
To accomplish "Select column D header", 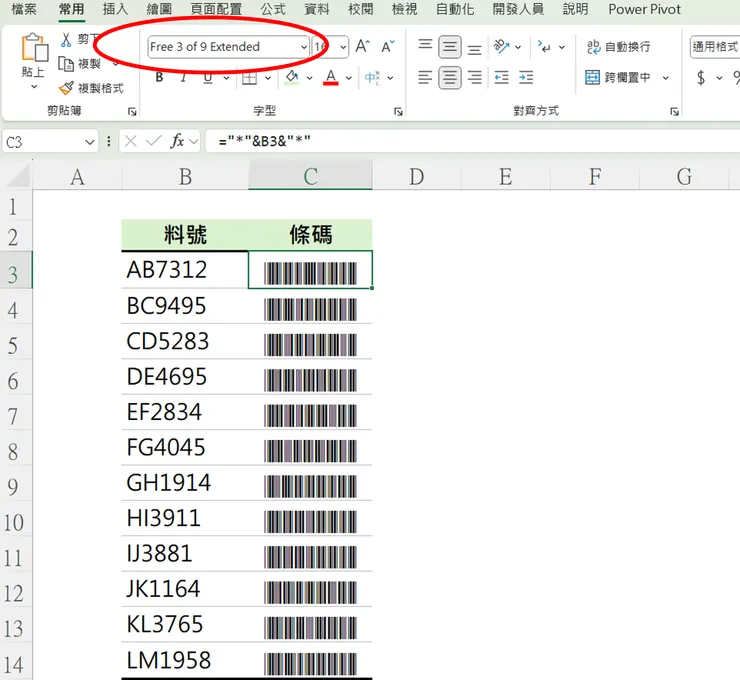I will [x=416, y=176].
